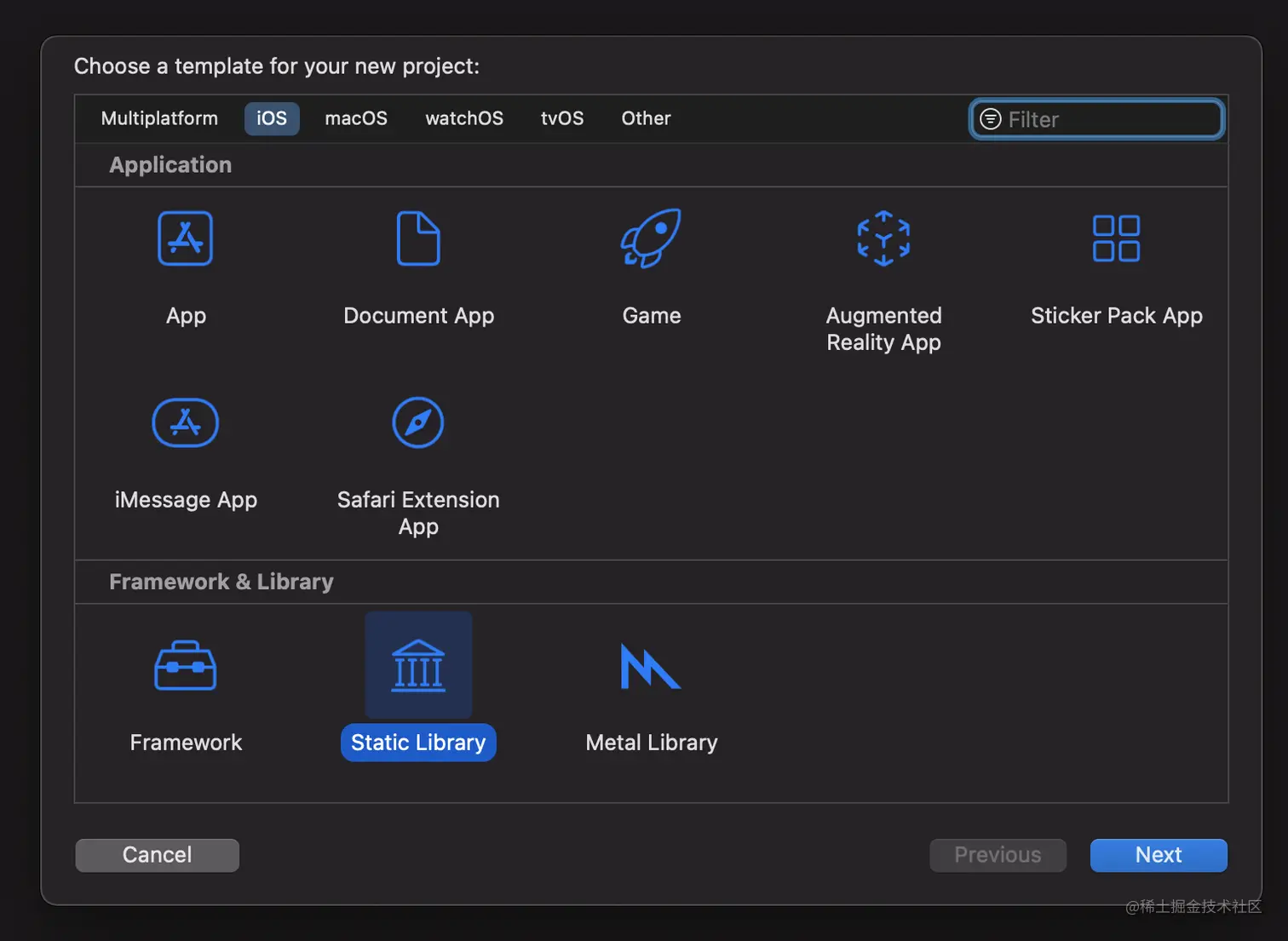Click the highlighted "Static Library" label

418,743
